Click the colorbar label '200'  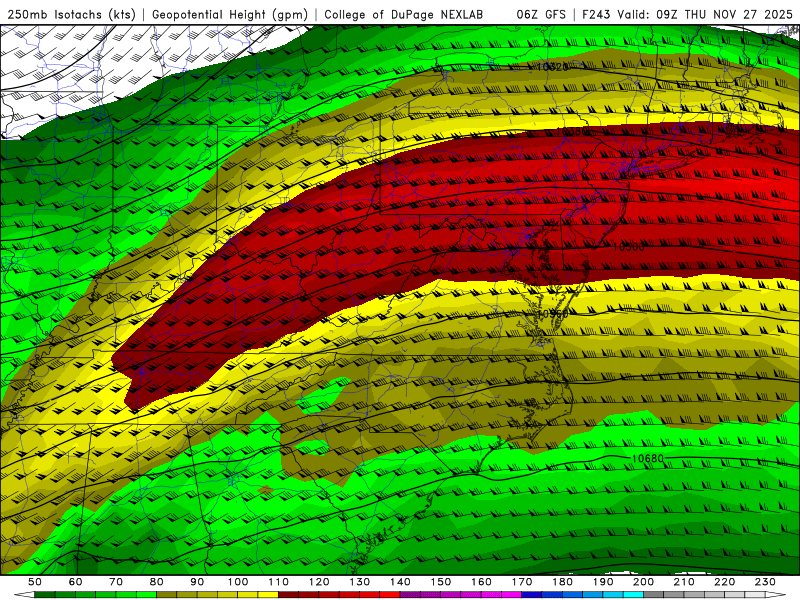pos(643,582)
